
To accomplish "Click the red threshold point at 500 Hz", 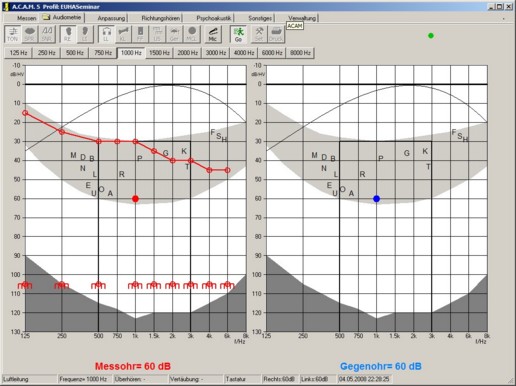I will pos(99,141).
